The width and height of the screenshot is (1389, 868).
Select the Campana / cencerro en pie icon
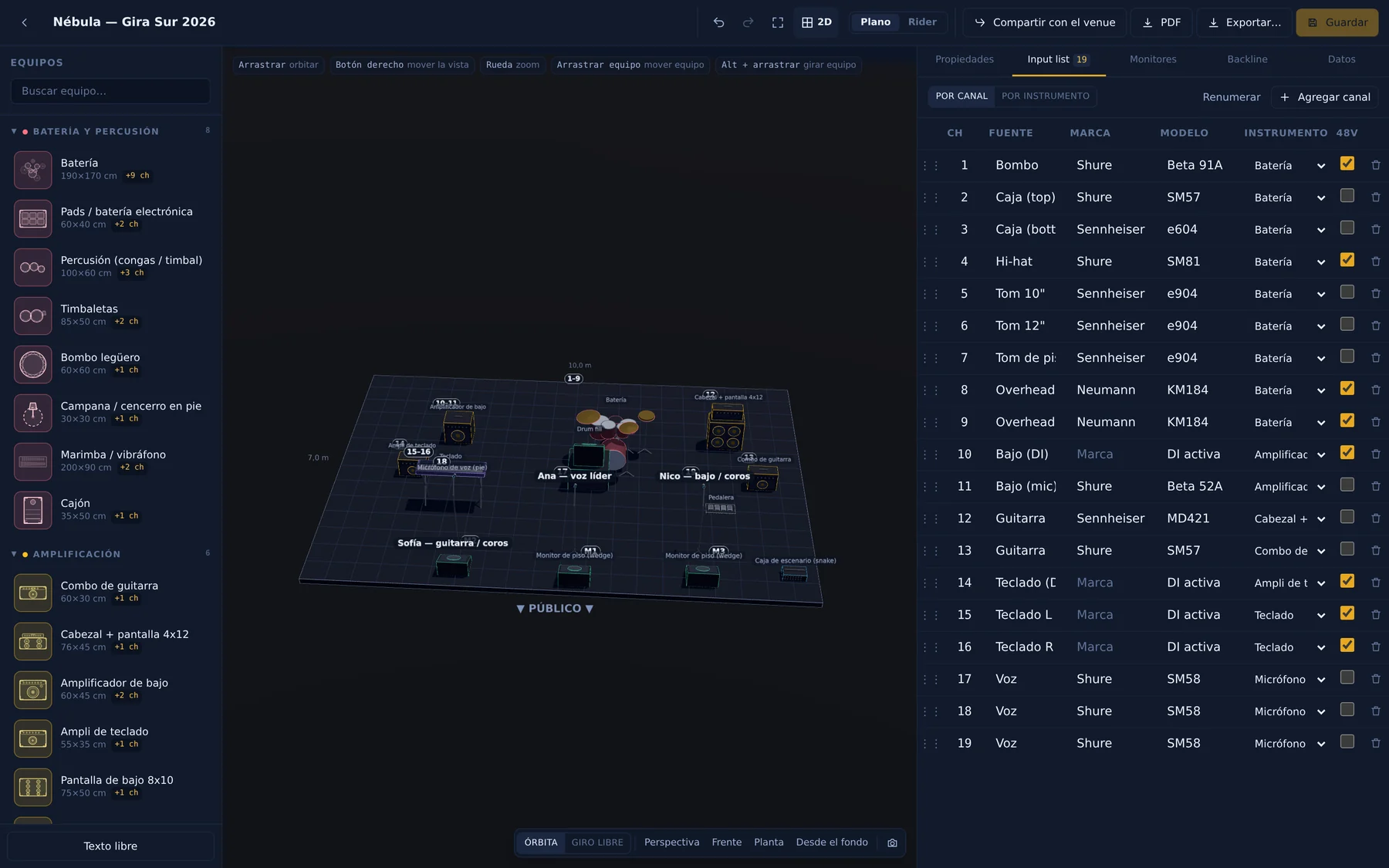pos(32,413)
